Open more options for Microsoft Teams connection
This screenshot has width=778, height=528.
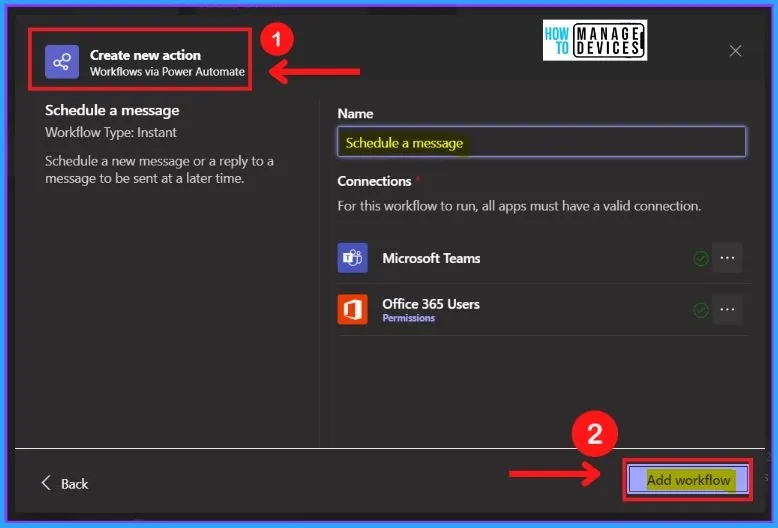pyautogui.click(x=727, y=258)
